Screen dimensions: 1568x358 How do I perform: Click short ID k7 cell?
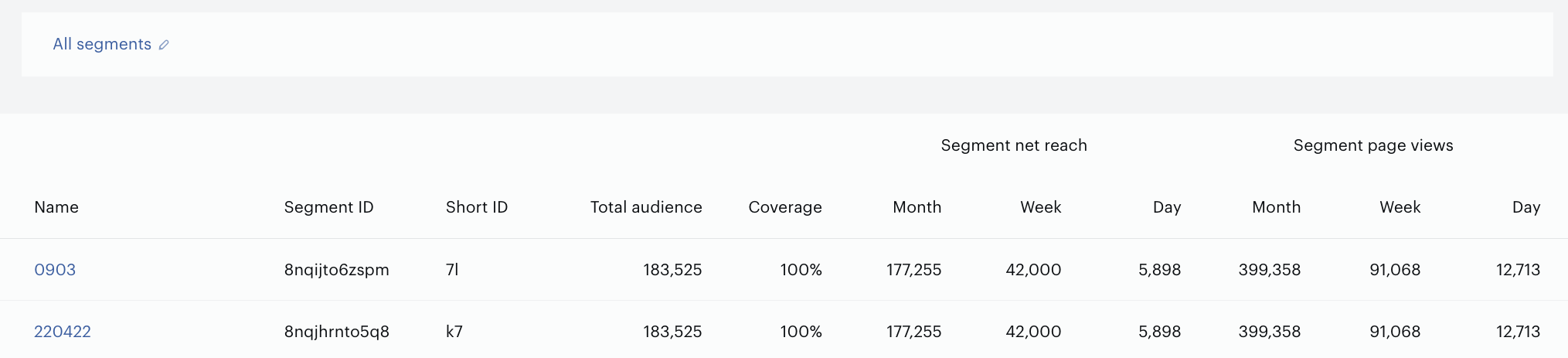[454, 332]
